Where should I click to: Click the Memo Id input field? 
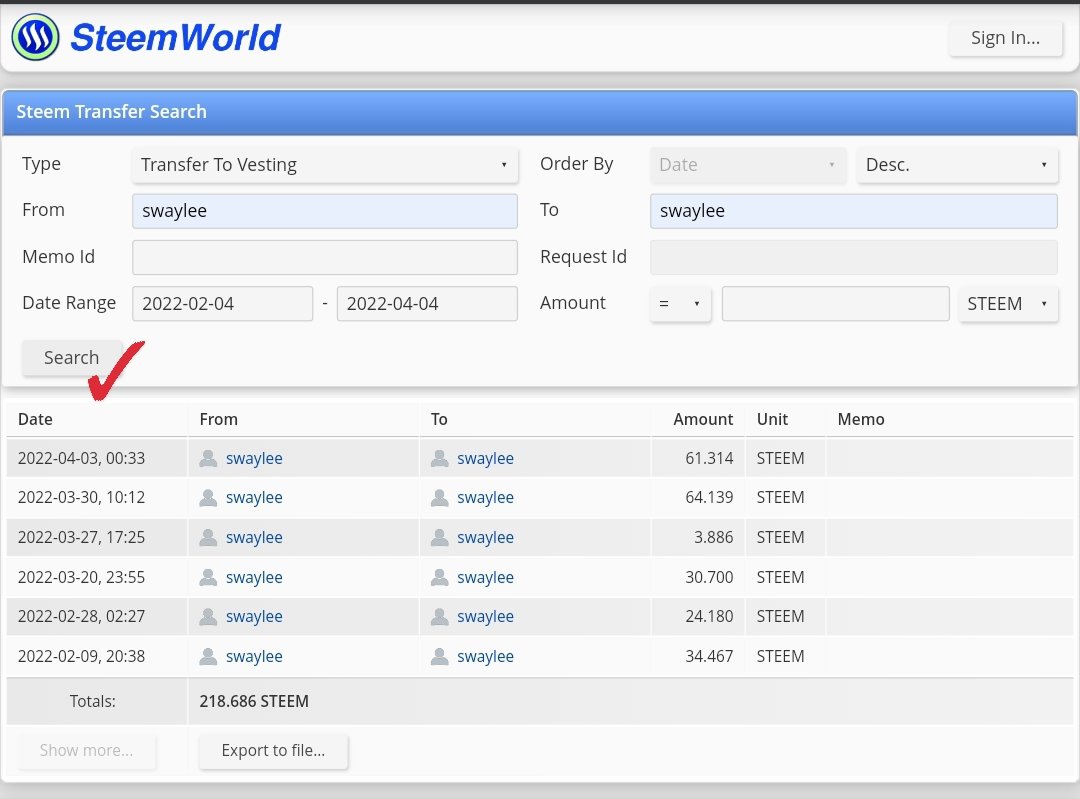(324, 257)
